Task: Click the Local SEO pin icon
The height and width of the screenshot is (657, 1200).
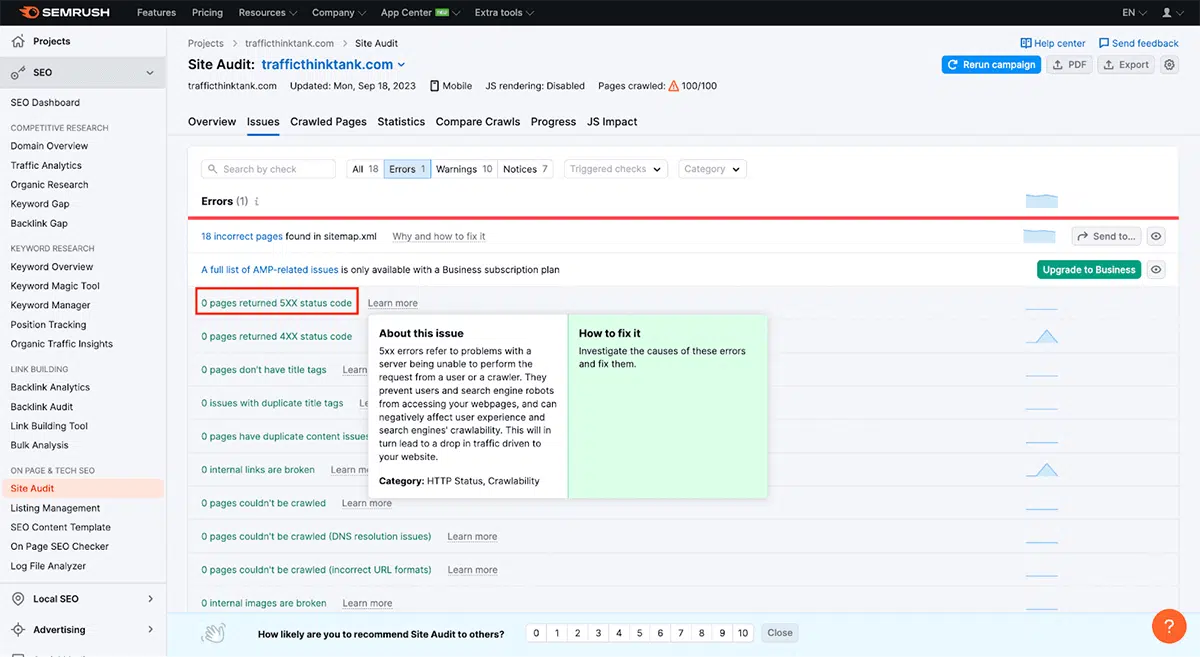Action: [x=18, y=599]
